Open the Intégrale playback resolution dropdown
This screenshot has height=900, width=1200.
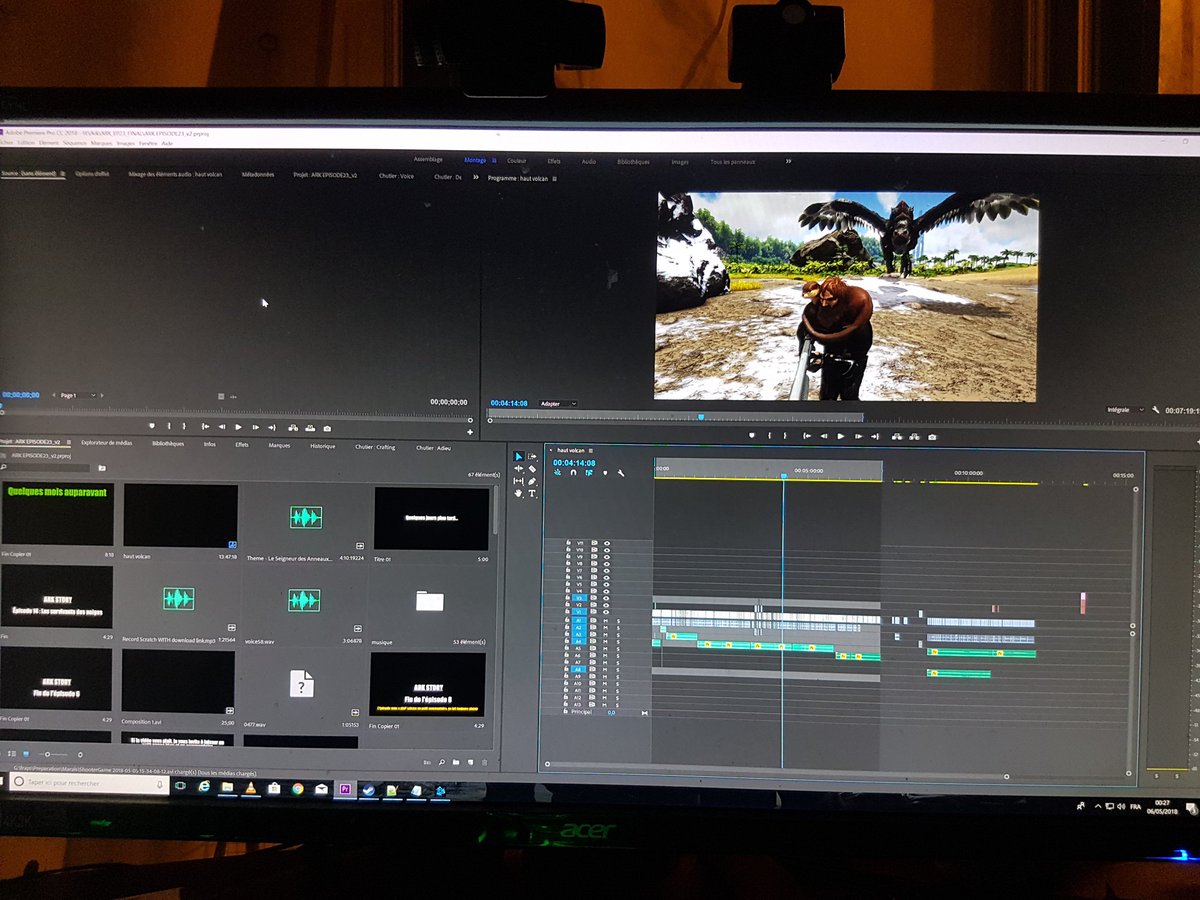[x=1124, y=409]
